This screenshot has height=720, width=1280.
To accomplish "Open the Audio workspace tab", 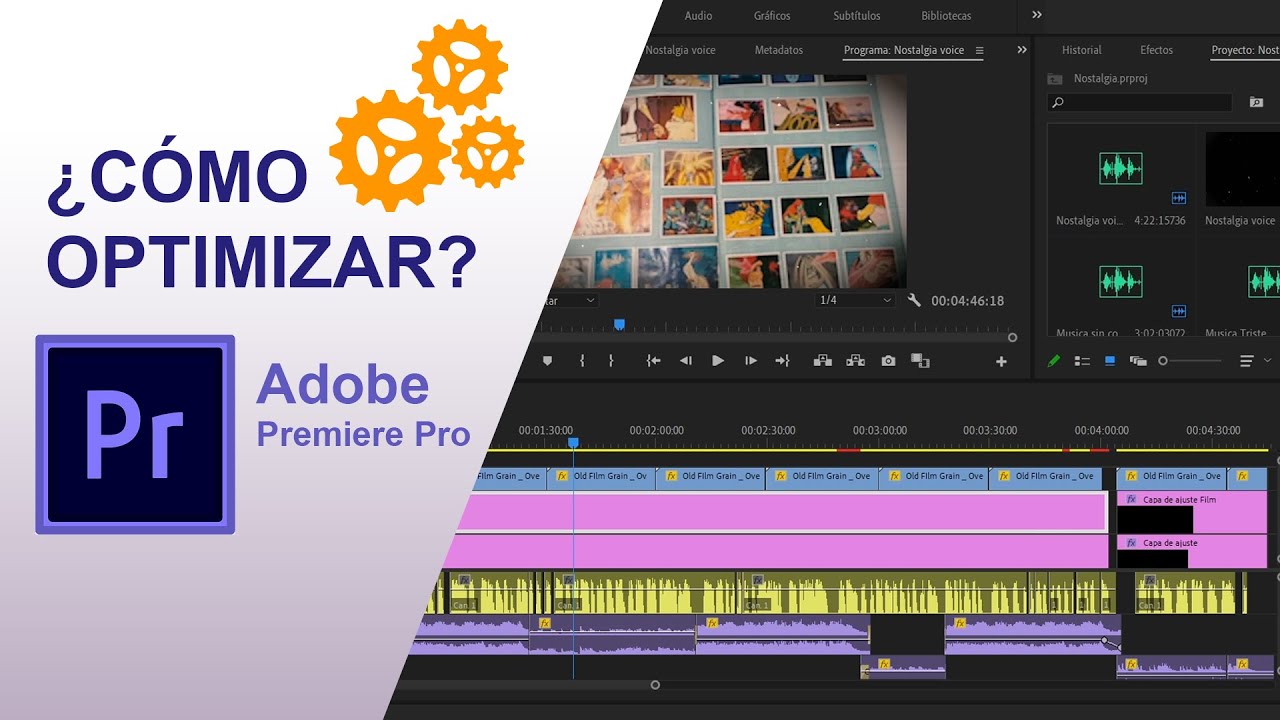I will click(698, 16).
